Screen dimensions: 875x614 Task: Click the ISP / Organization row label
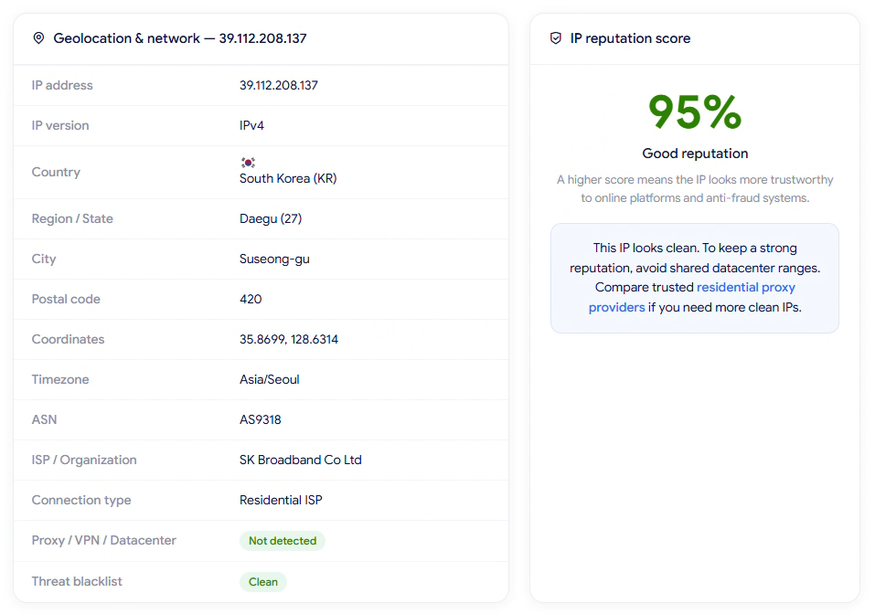(84, 460)
